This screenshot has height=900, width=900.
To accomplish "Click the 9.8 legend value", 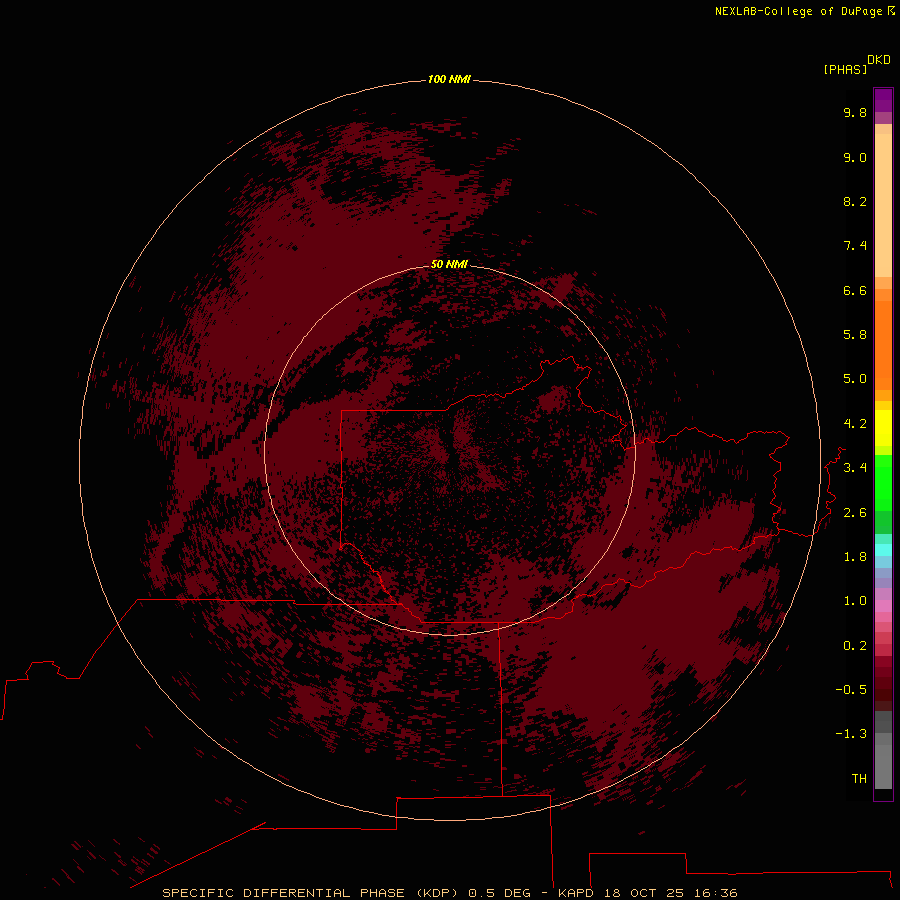I will tap(855, 112).
